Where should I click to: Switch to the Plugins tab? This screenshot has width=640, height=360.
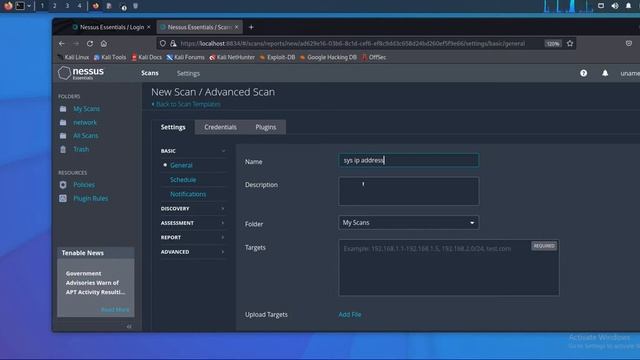266,127
